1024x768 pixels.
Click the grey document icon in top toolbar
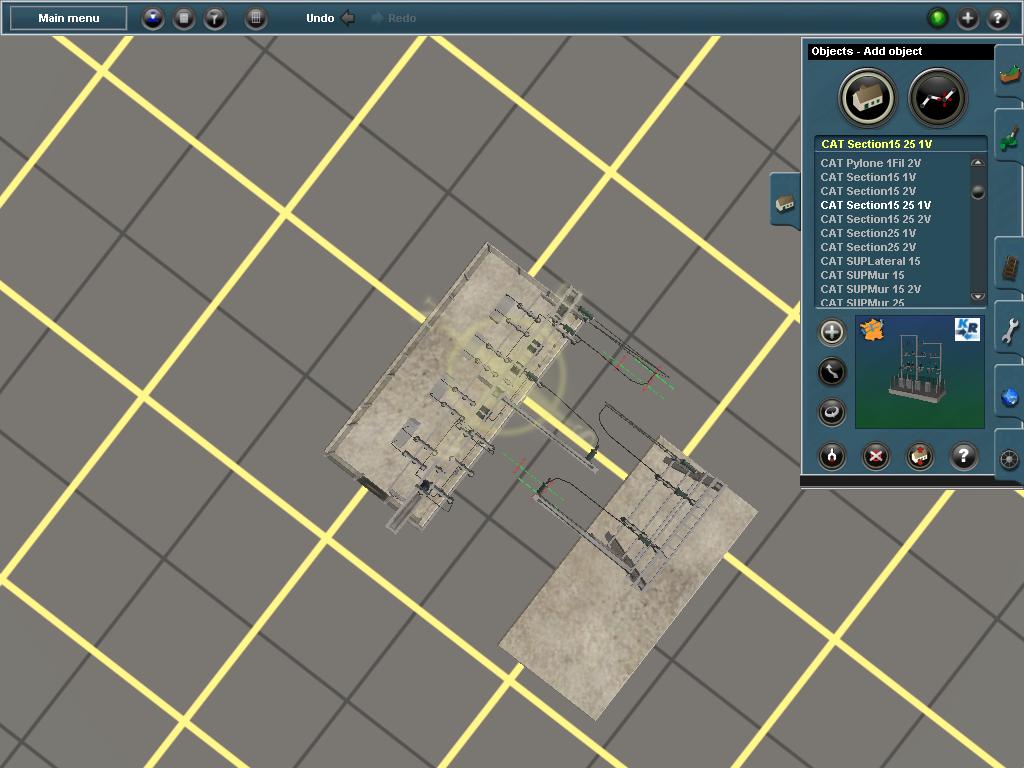tap(184, 18)
